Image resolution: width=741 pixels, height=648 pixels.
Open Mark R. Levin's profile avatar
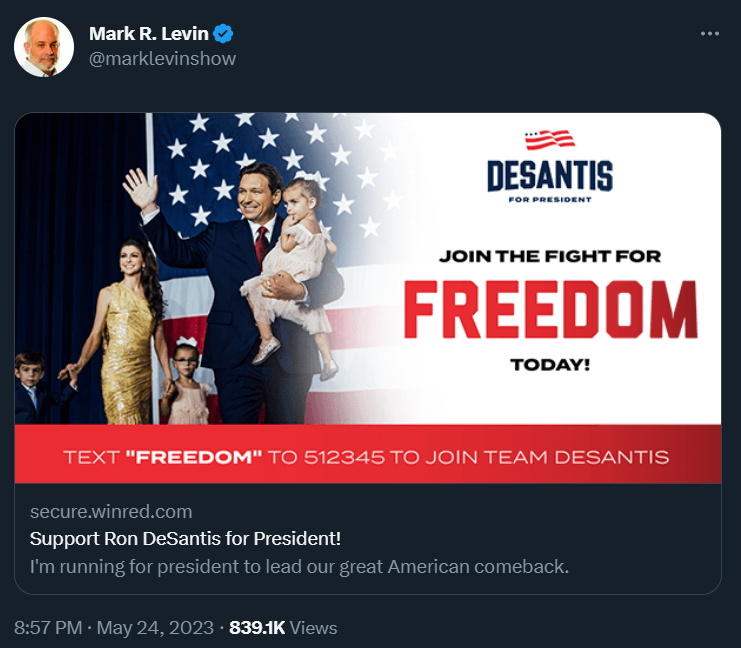point(44,47)
